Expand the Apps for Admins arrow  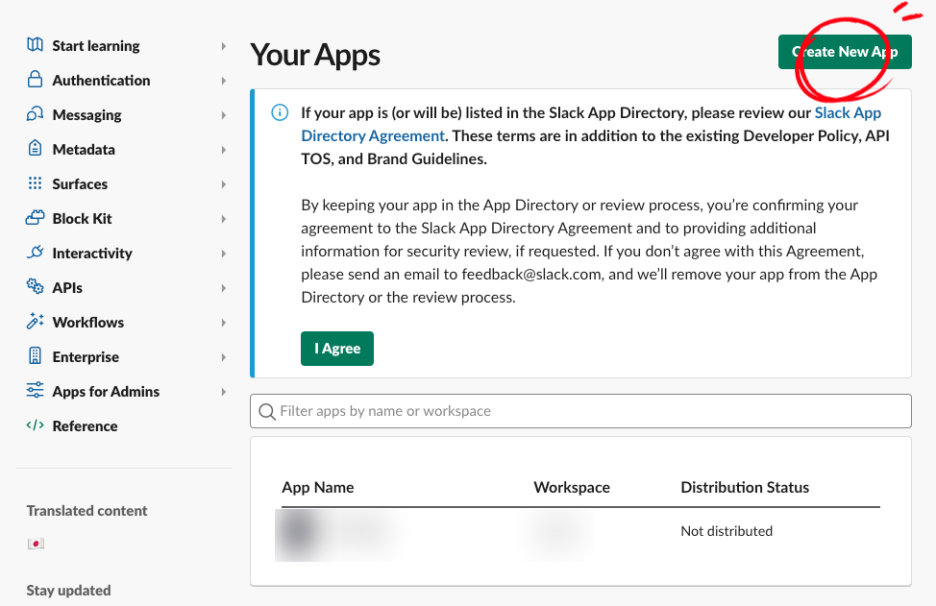pyautogui.click(x=223, y=392)
